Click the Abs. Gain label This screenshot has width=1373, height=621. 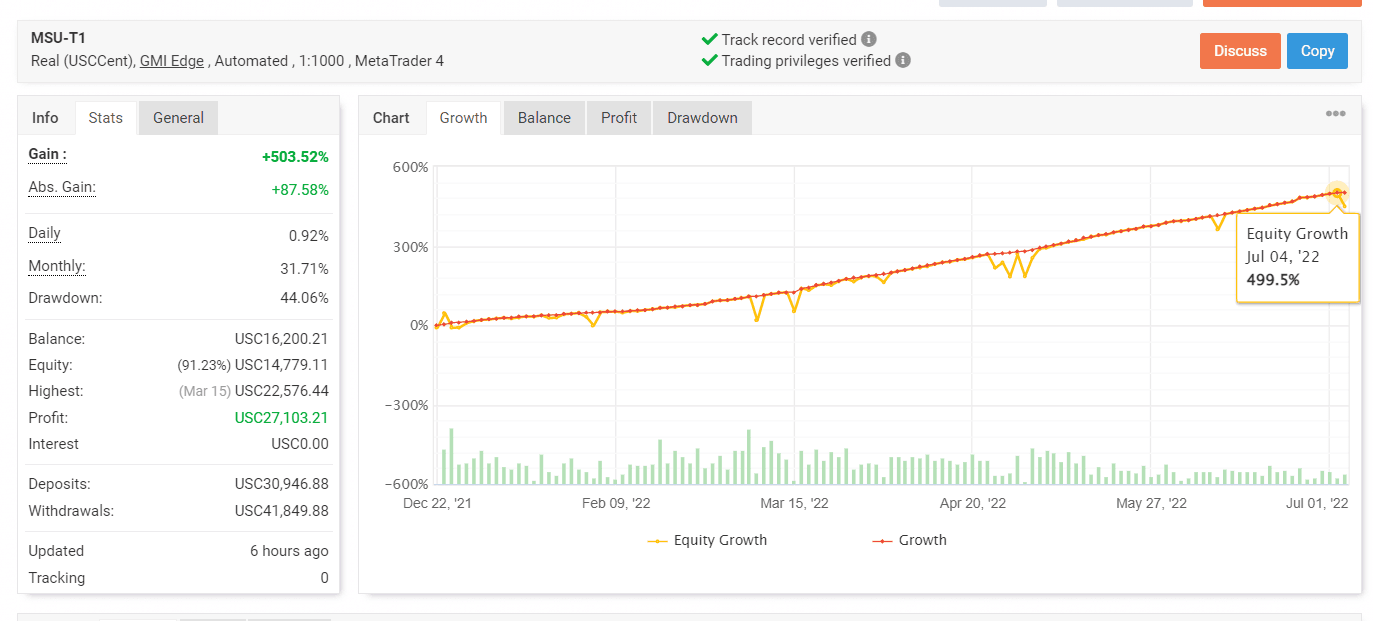click(x=62, y=188)
